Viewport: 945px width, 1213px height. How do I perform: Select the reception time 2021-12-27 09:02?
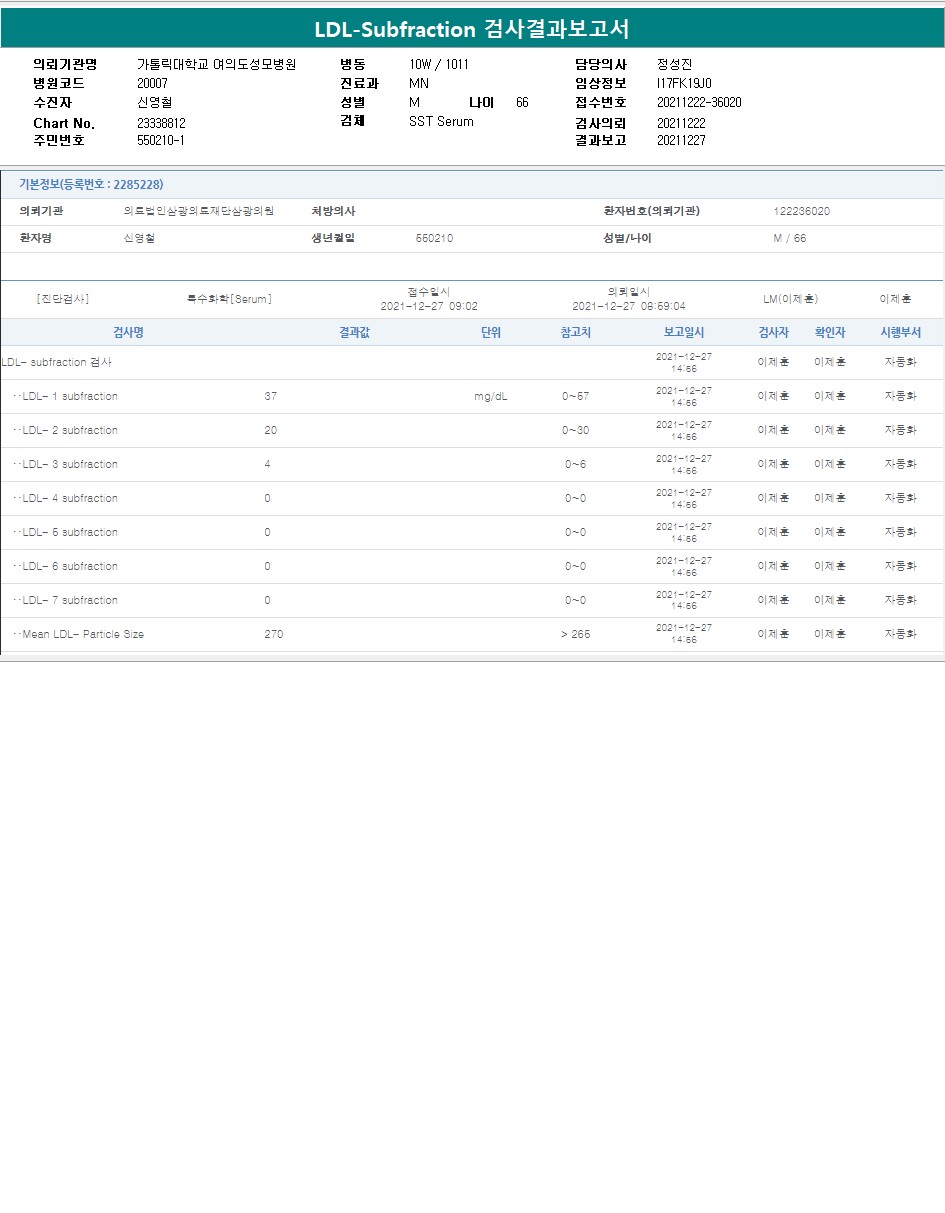point(429,306)
